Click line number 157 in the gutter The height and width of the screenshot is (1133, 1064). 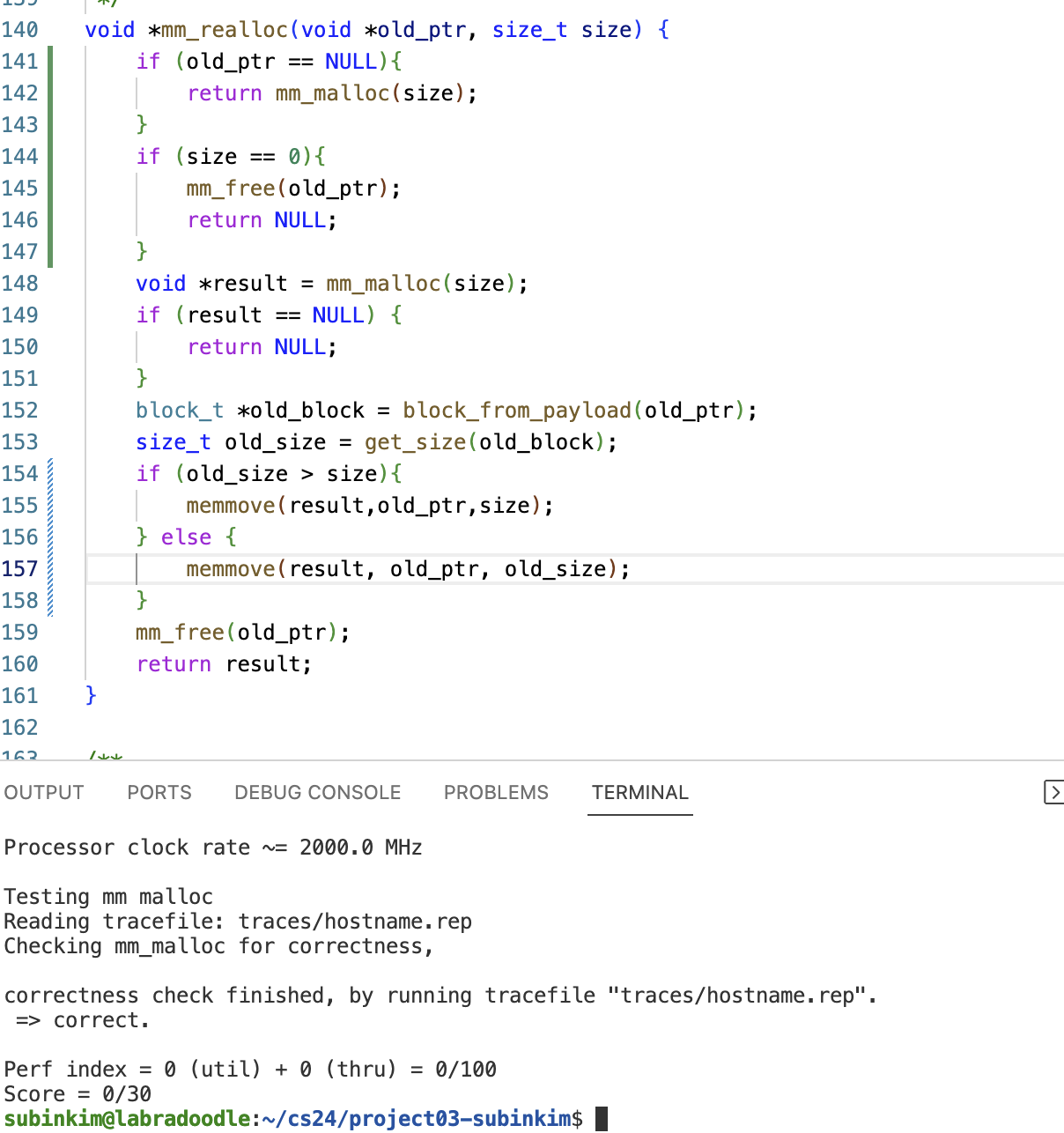click(20, 569)
